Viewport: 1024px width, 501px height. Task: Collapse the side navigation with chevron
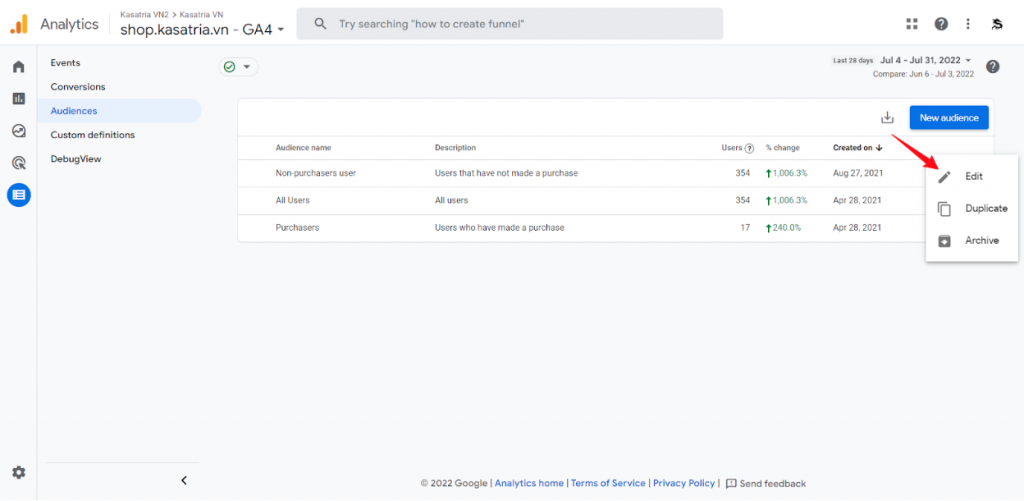click(184, 480)
